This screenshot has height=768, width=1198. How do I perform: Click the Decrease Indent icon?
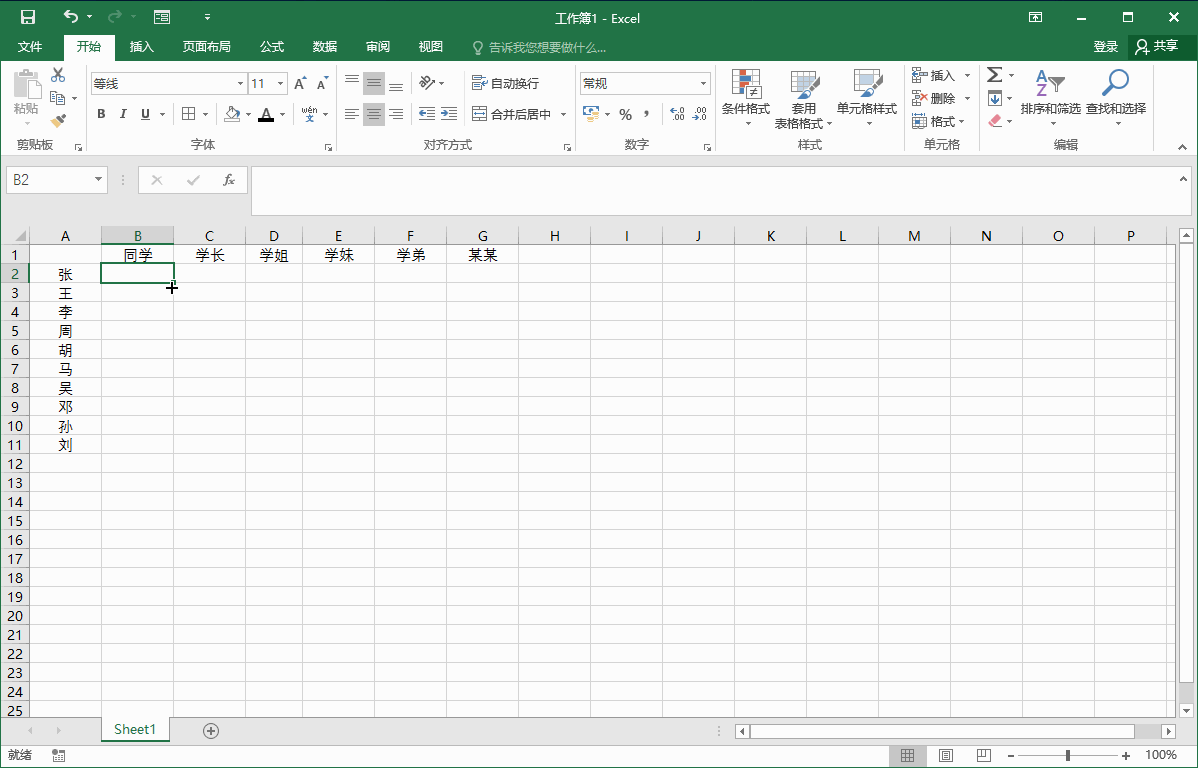[x=427, y=114]
